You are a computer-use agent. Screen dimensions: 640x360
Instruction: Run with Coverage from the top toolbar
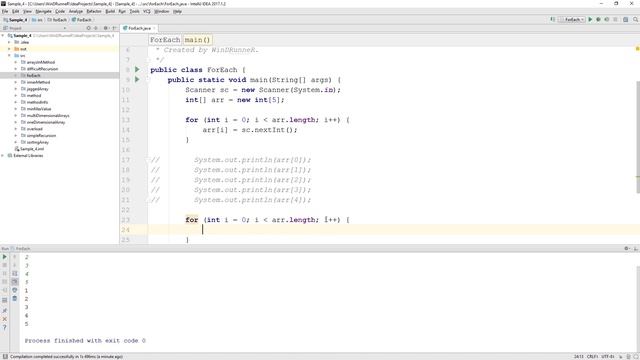coord(607,20)
